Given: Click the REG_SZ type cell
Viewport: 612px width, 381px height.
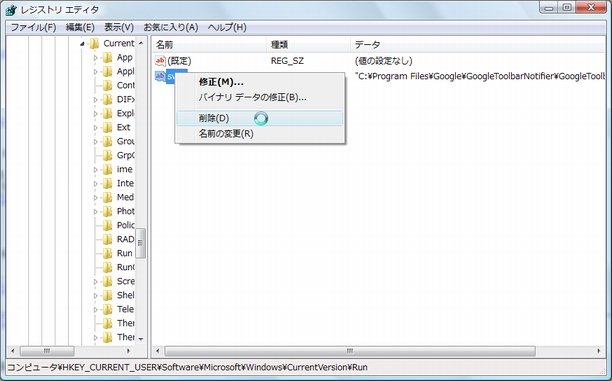Looking at the screenshot, I should coord(287,61).
